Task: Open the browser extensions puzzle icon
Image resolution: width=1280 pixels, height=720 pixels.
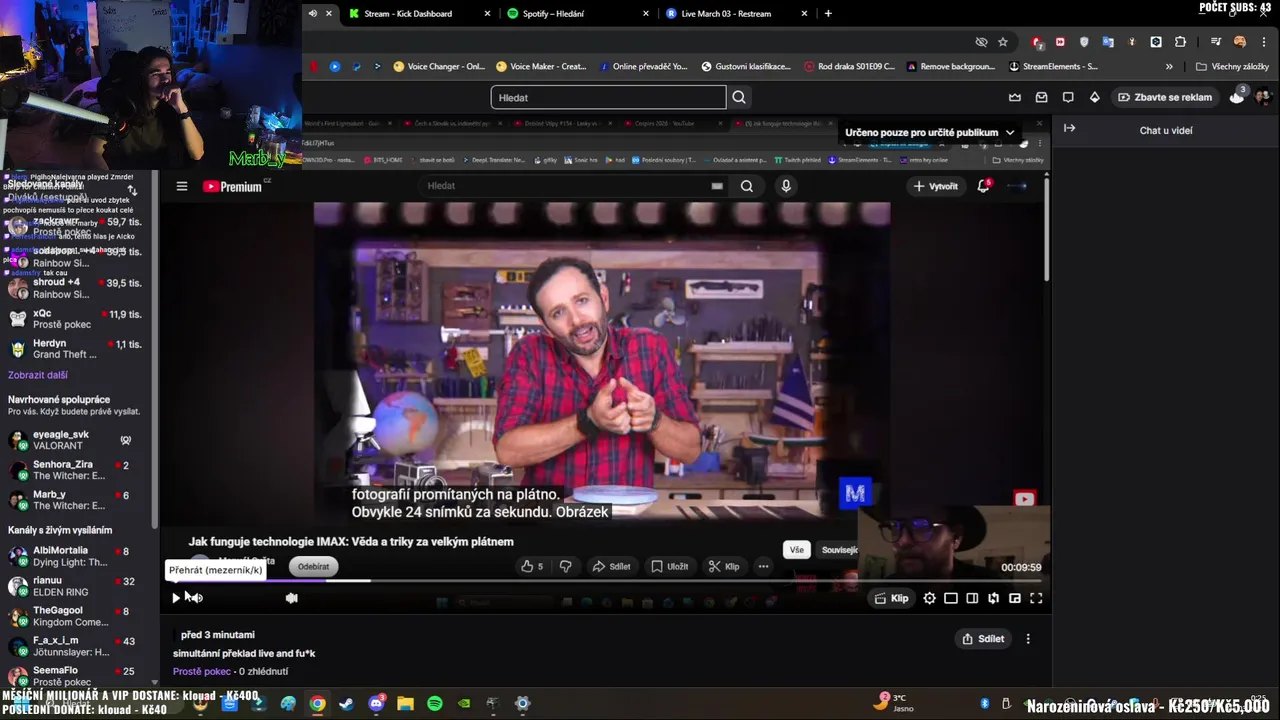Action: tap(1180, 42)
